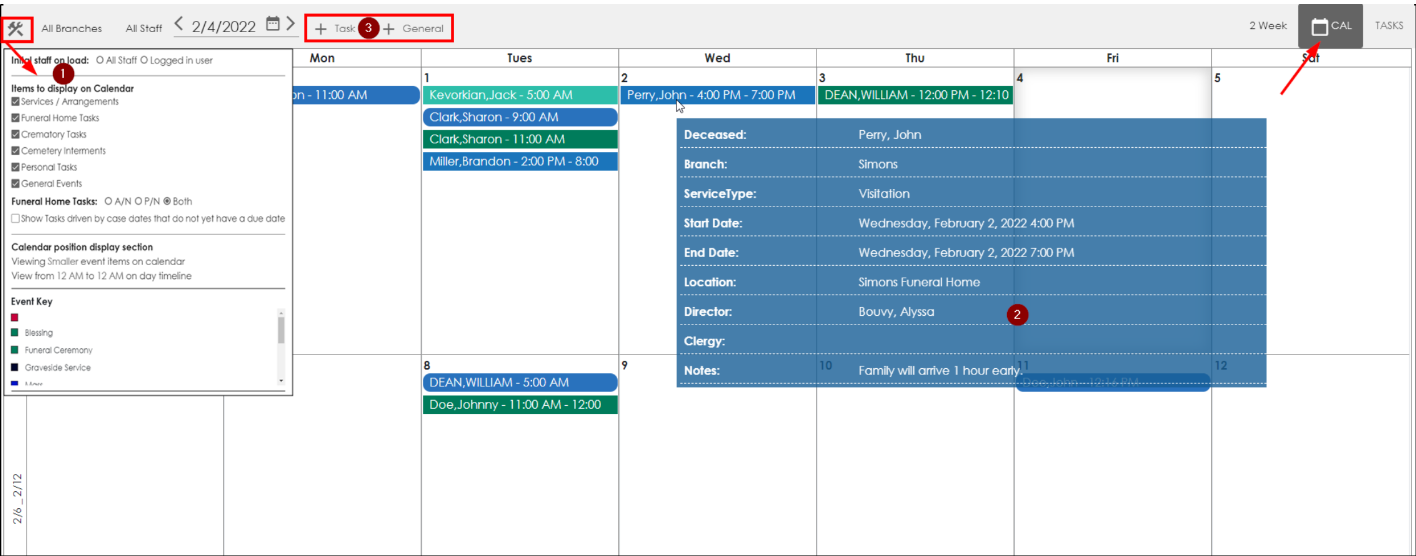Click the plus icon to add General event
This screenshot has height=556, width=1416.
[x=389, y=29]
